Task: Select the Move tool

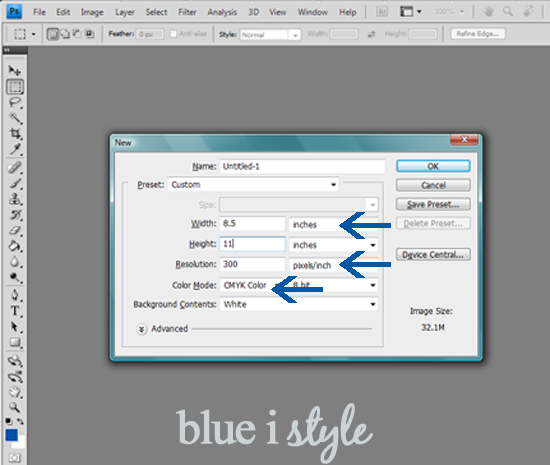Action: point(14,70)
